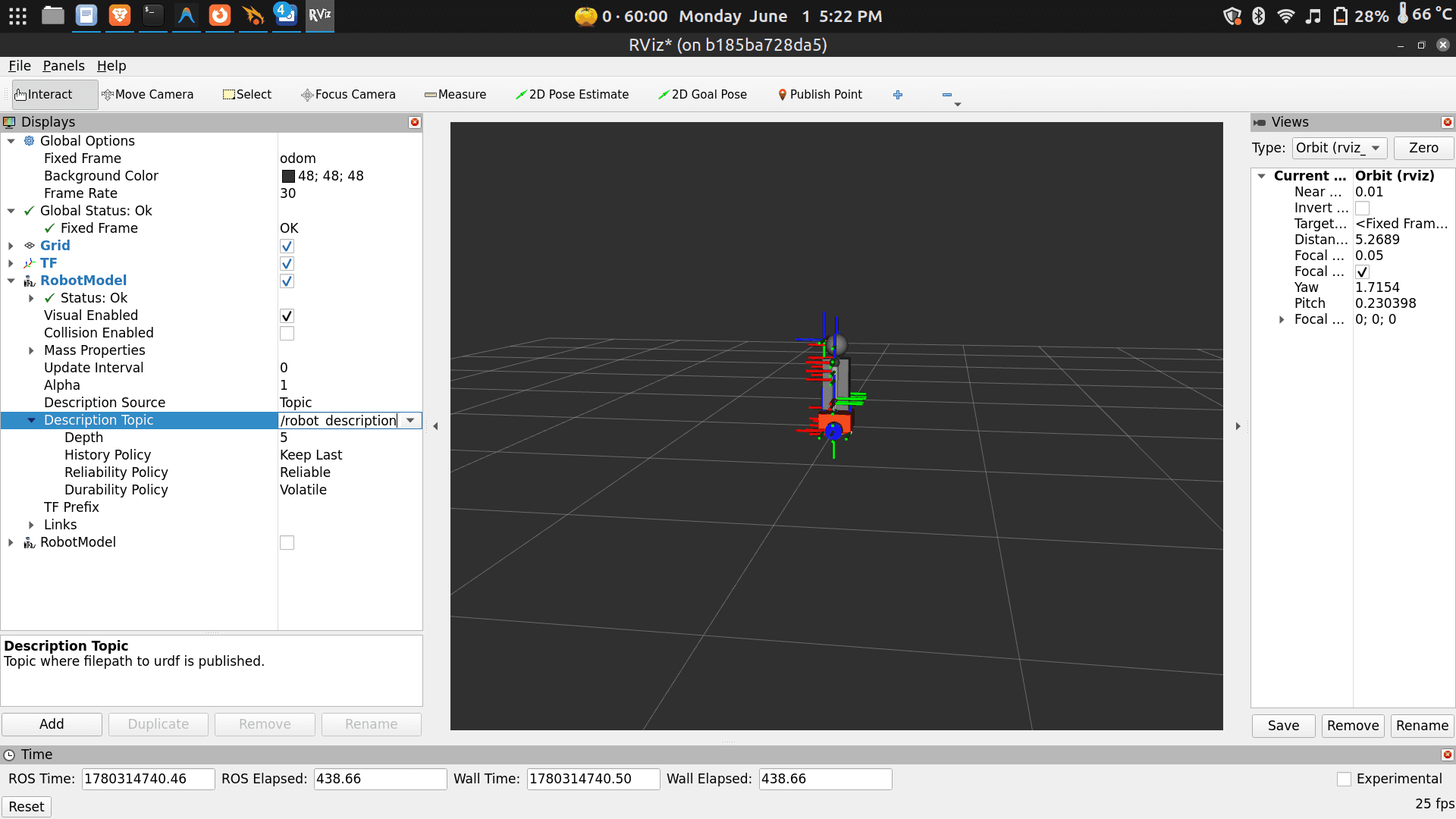Collapse the right Views panel arrow handle
The height and width of the screenshot is (819, 1456).
coord(1238,426)
